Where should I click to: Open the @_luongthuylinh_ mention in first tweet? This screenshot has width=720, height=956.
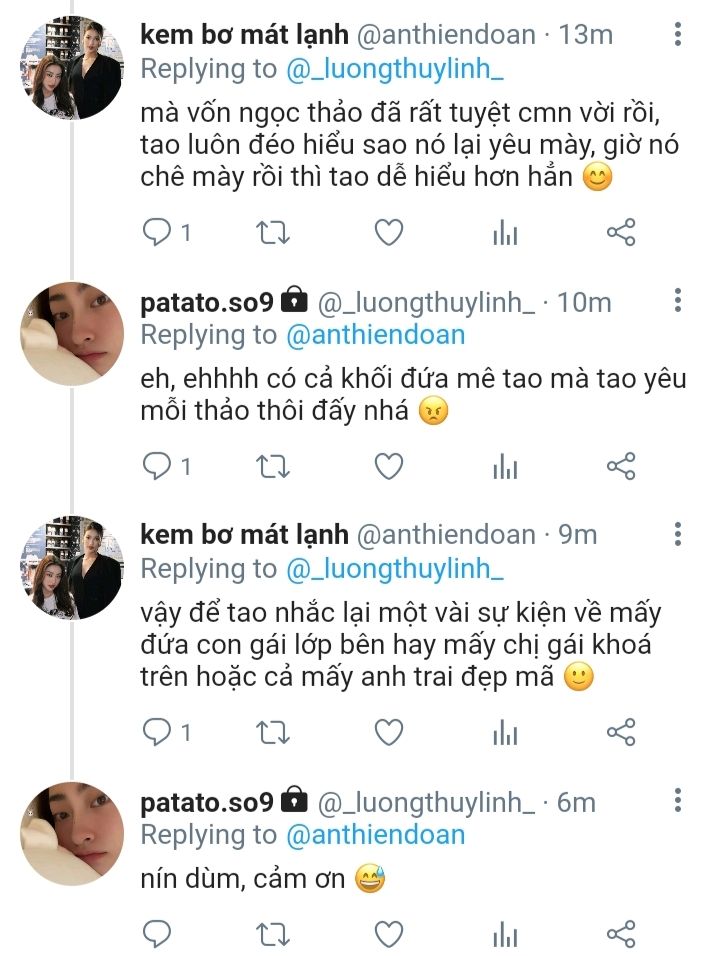[394, 69]
